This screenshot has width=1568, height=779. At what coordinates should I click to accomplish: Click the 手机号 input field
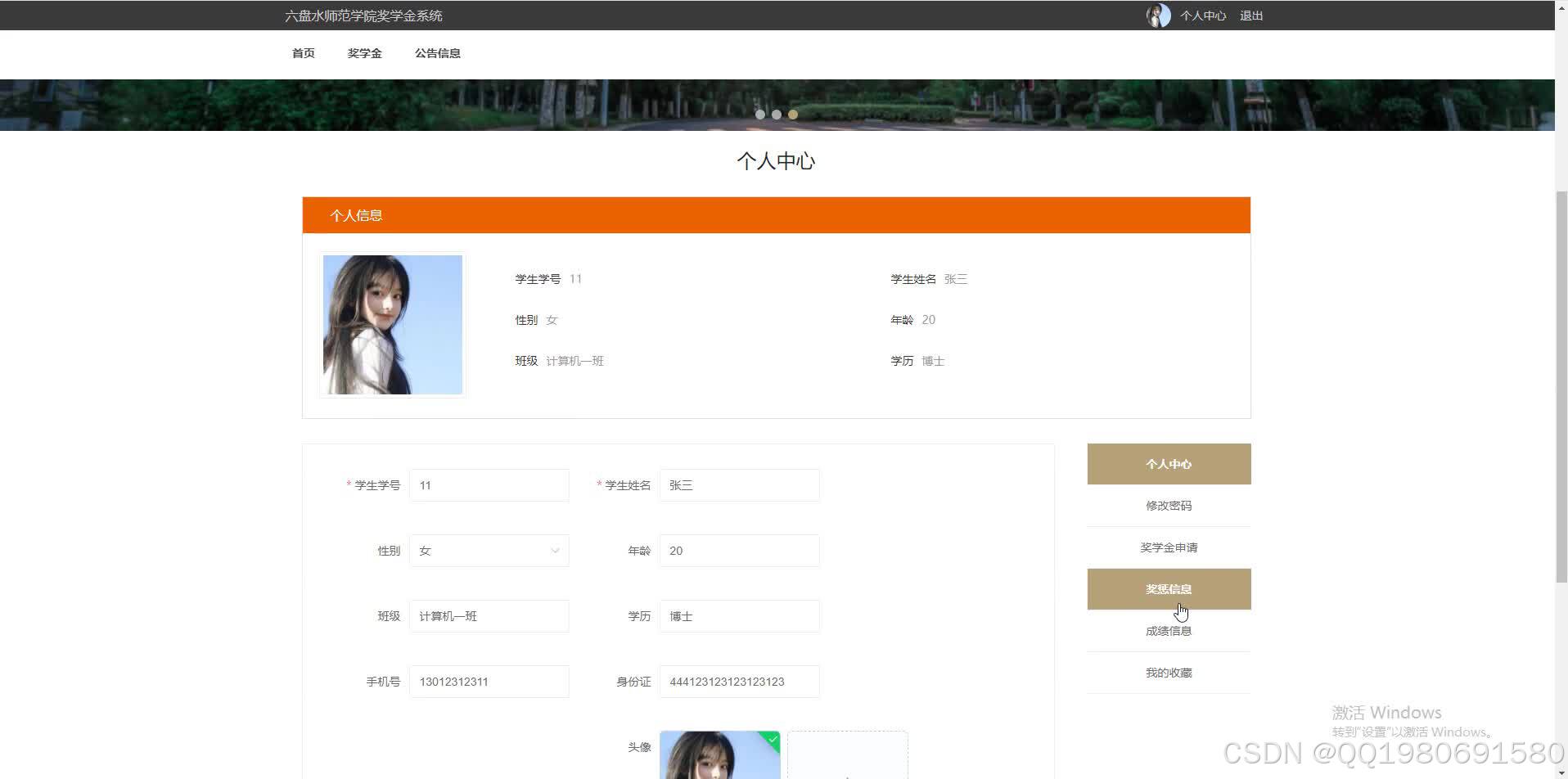point(489,682)
